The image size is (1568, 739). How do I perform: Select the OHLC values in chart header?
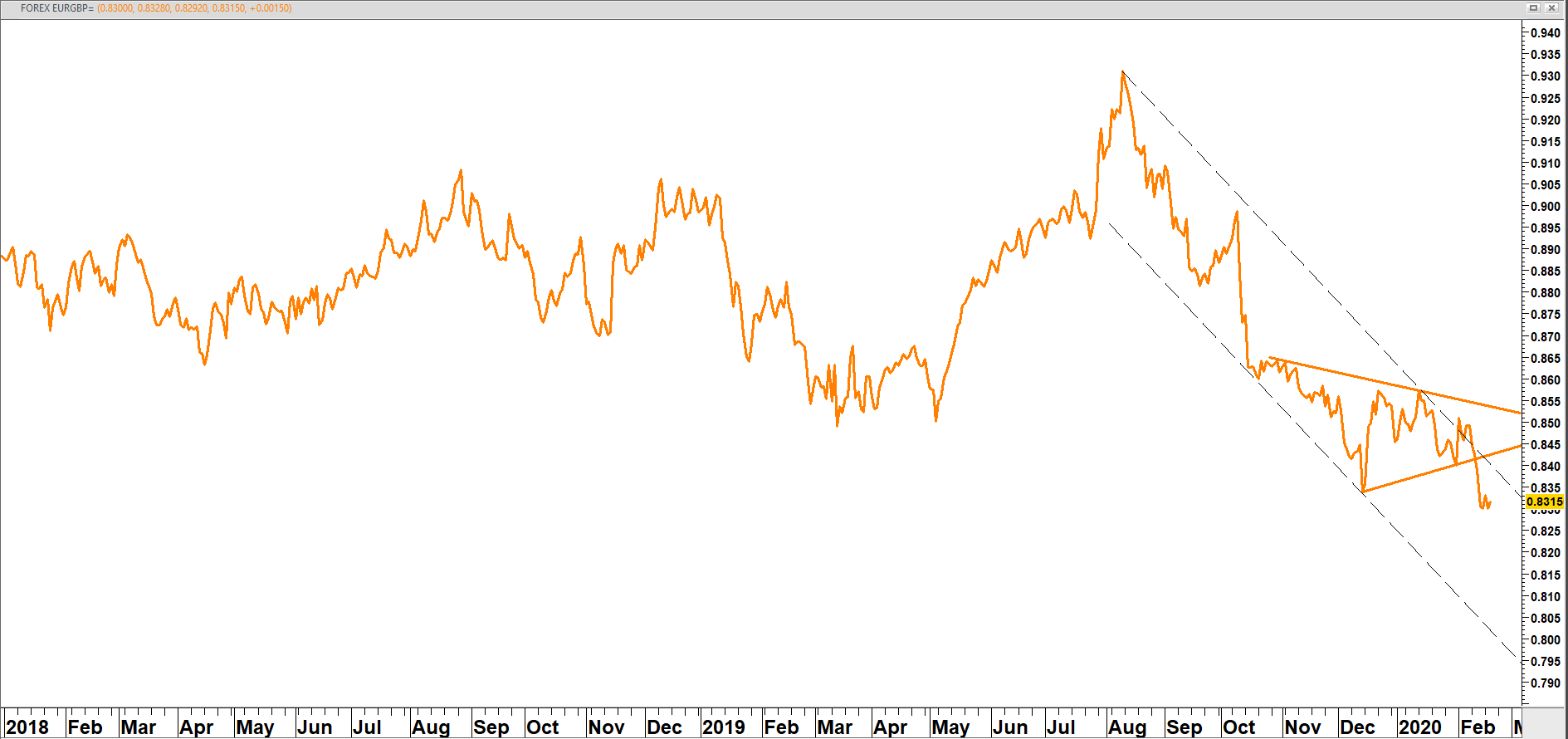(x=194, y=8)
